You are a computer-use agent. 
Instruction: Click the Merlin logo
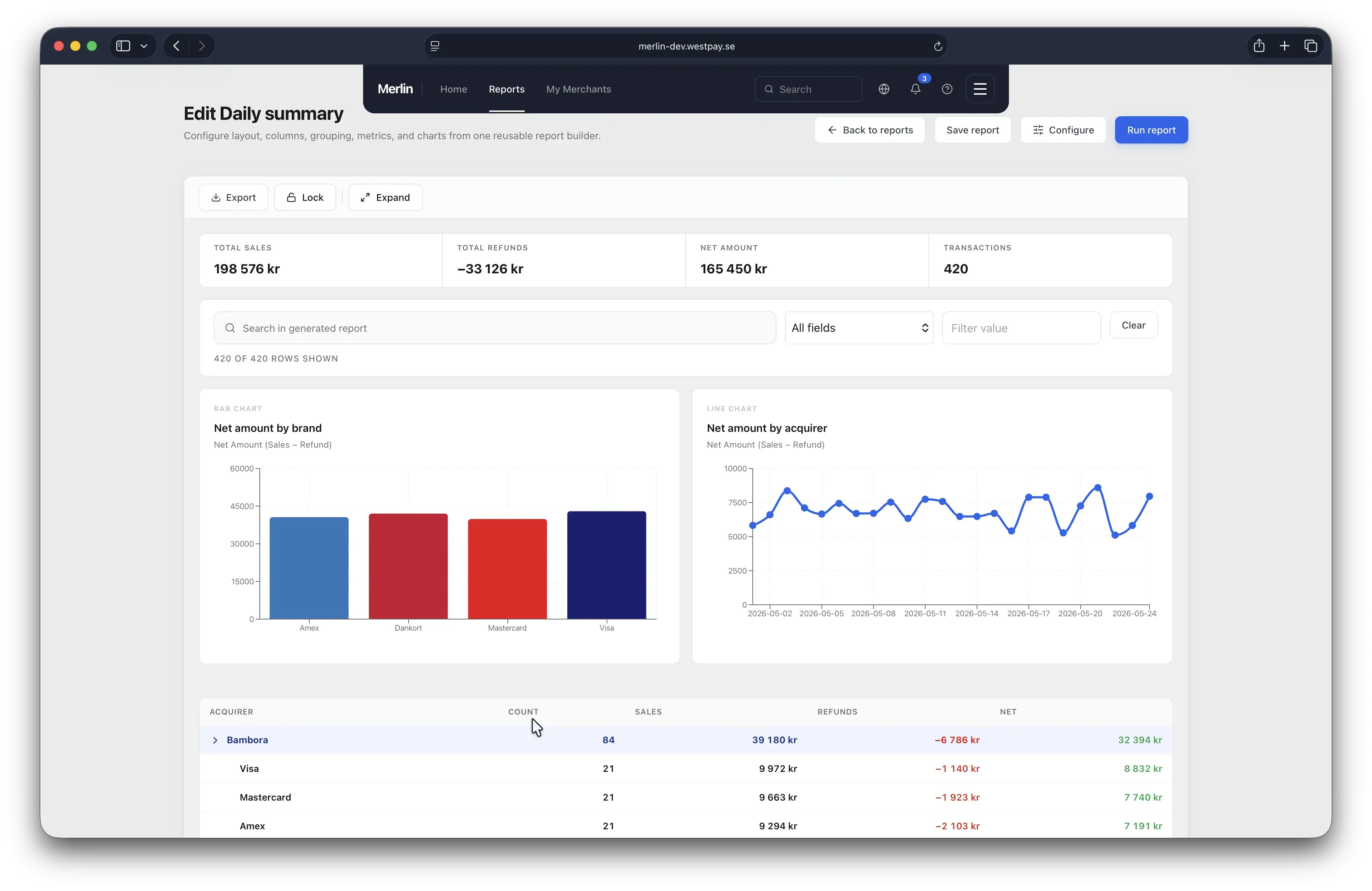click(x=395, y=89)
